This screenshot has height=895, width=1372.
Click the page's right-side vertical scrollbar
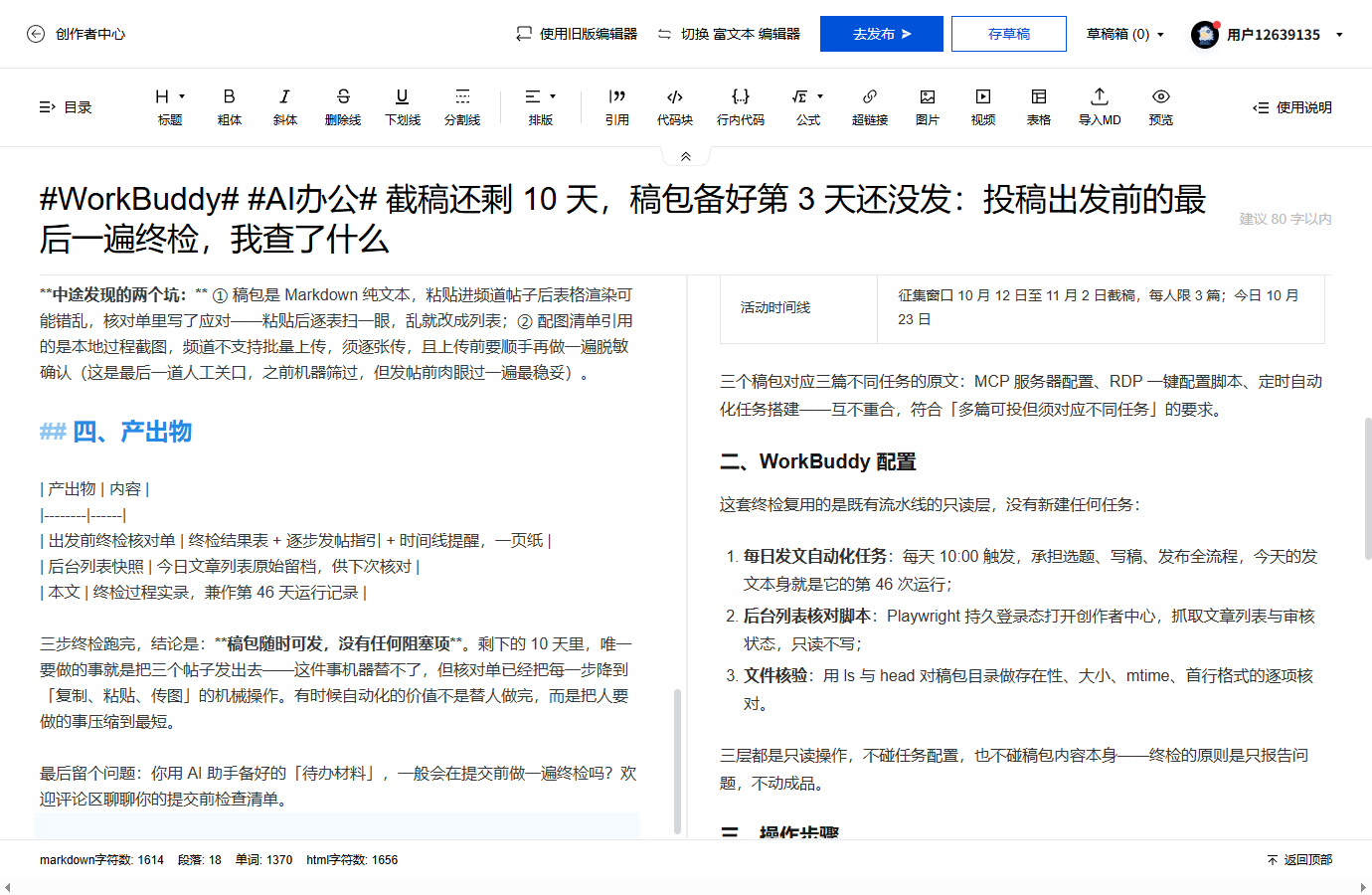coord(1368,488)
